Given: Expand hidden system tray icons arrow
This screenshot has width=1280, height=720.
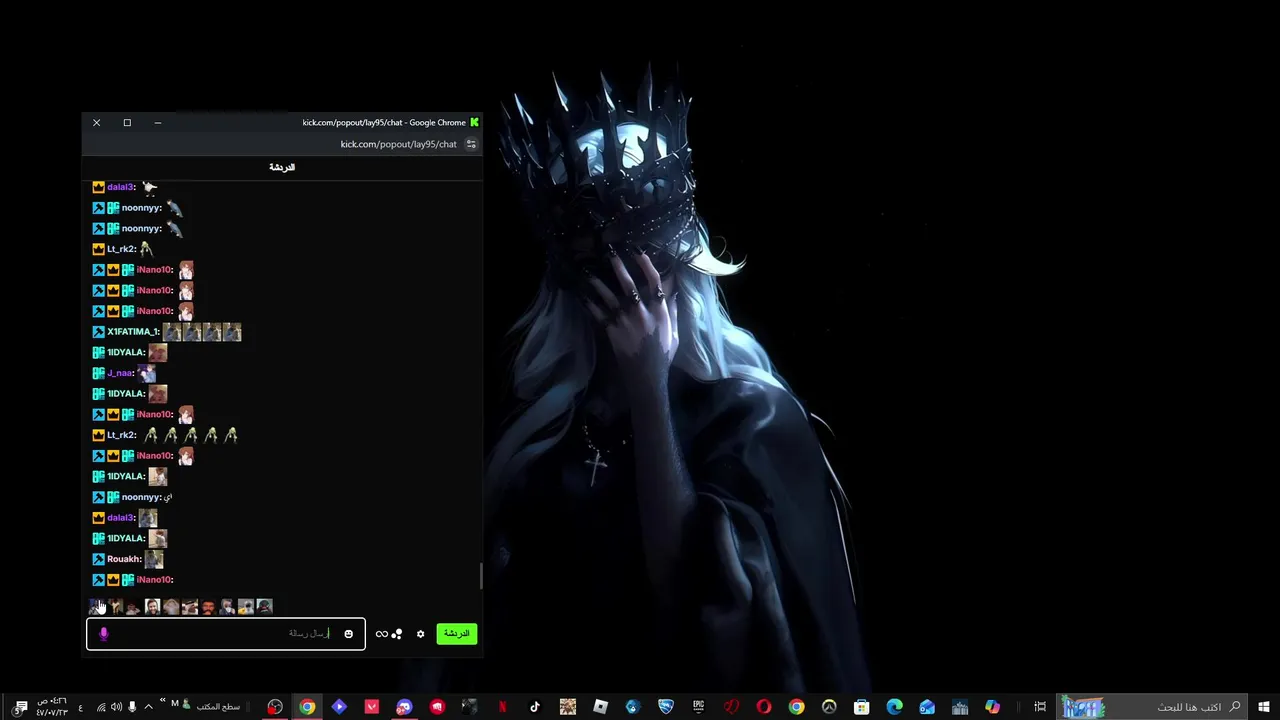Looking at the screenshot, I should [148, 707].
